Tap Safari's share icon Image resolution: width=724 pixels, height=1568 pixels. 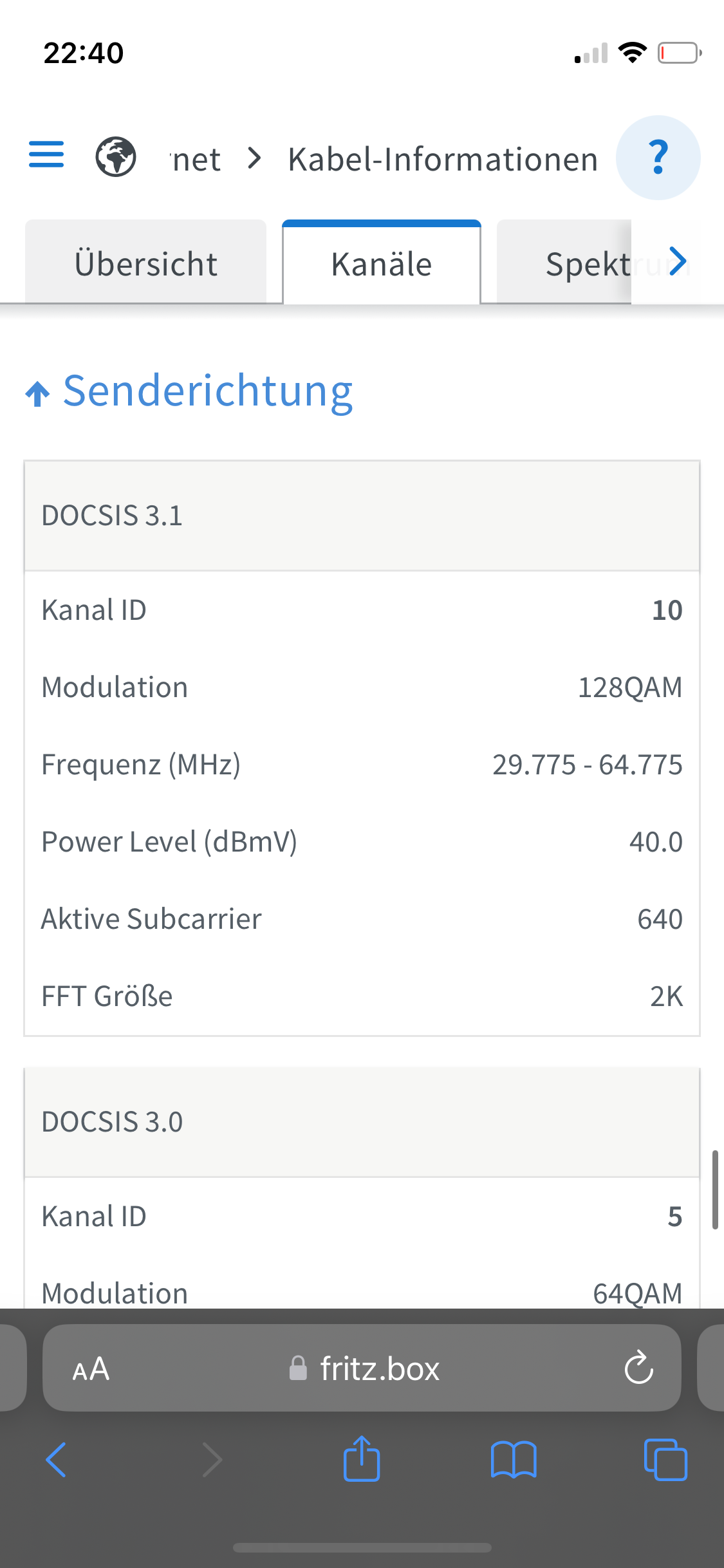click(x=362, y=1459)
